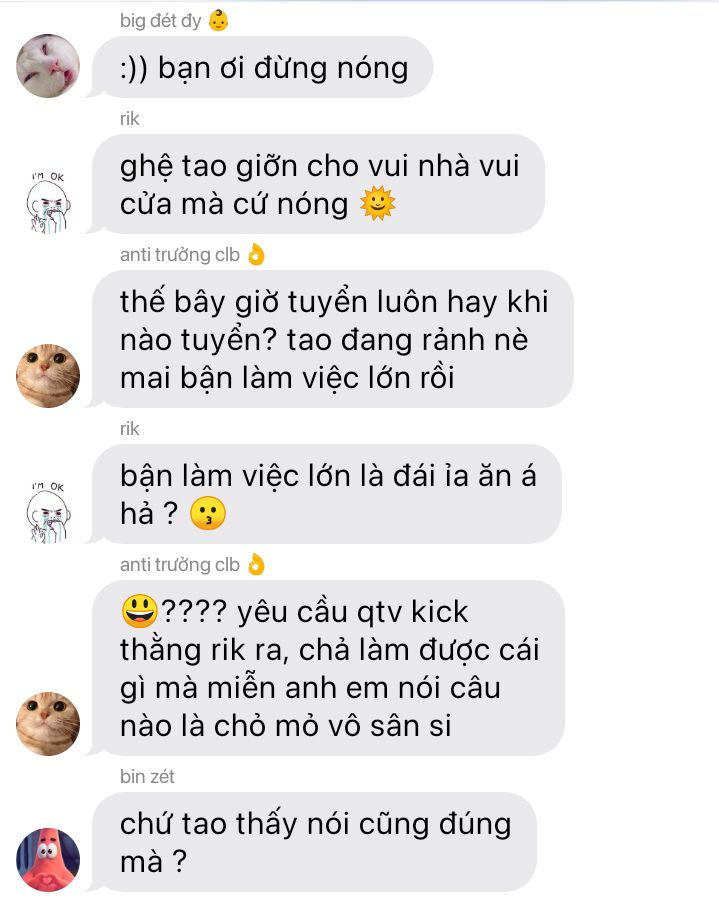The height and width of the screenshot is (898, 719).
Task: Tap orange cat avatar beside thế bây giờ tuyển message
Action: click(48, 376)
